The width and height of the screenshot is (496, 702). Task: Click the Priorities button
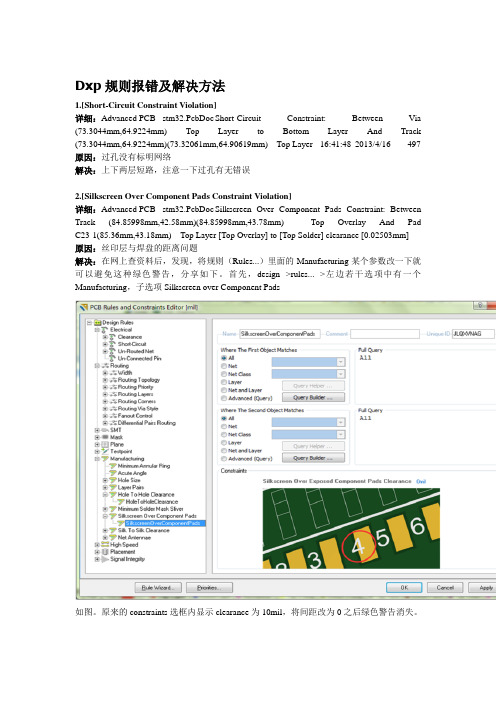[x=209, y=587]
